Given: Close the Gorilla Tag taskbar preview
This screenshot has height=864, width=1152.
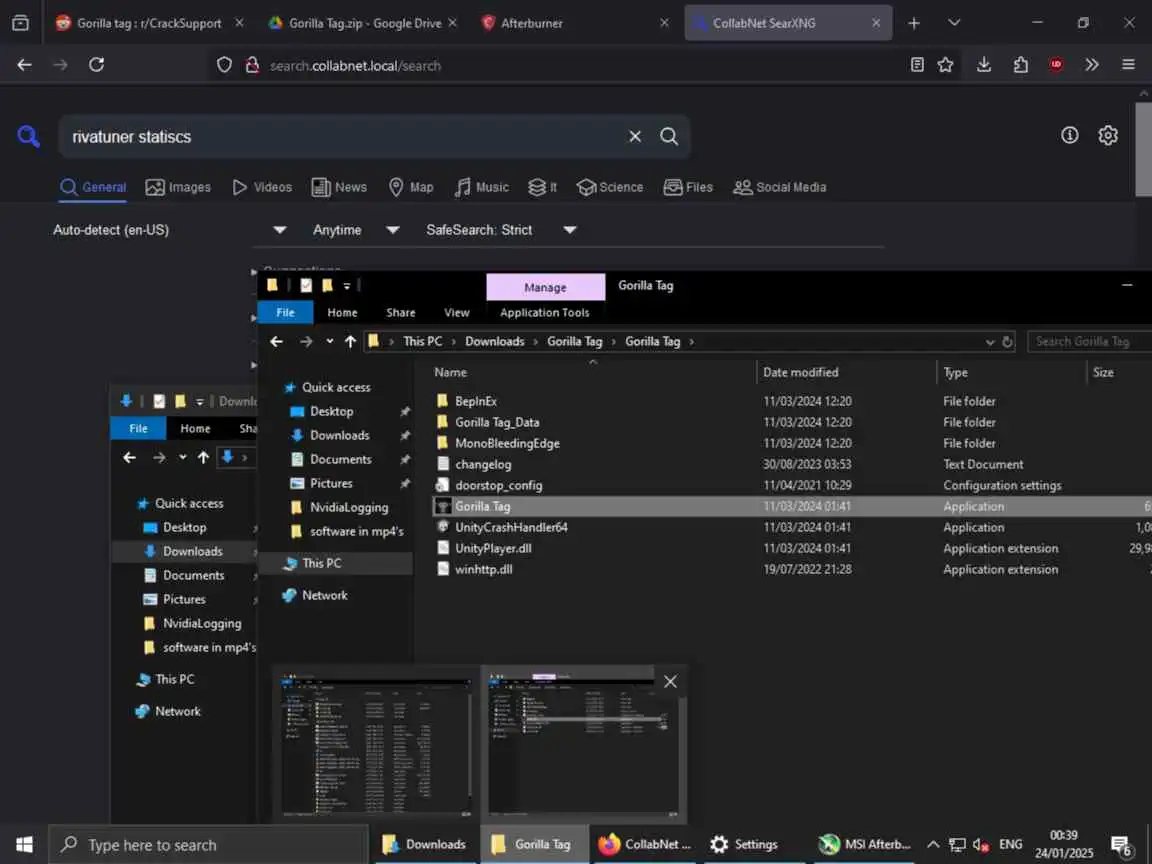Looking at the screenshot, I should (670, 682).
